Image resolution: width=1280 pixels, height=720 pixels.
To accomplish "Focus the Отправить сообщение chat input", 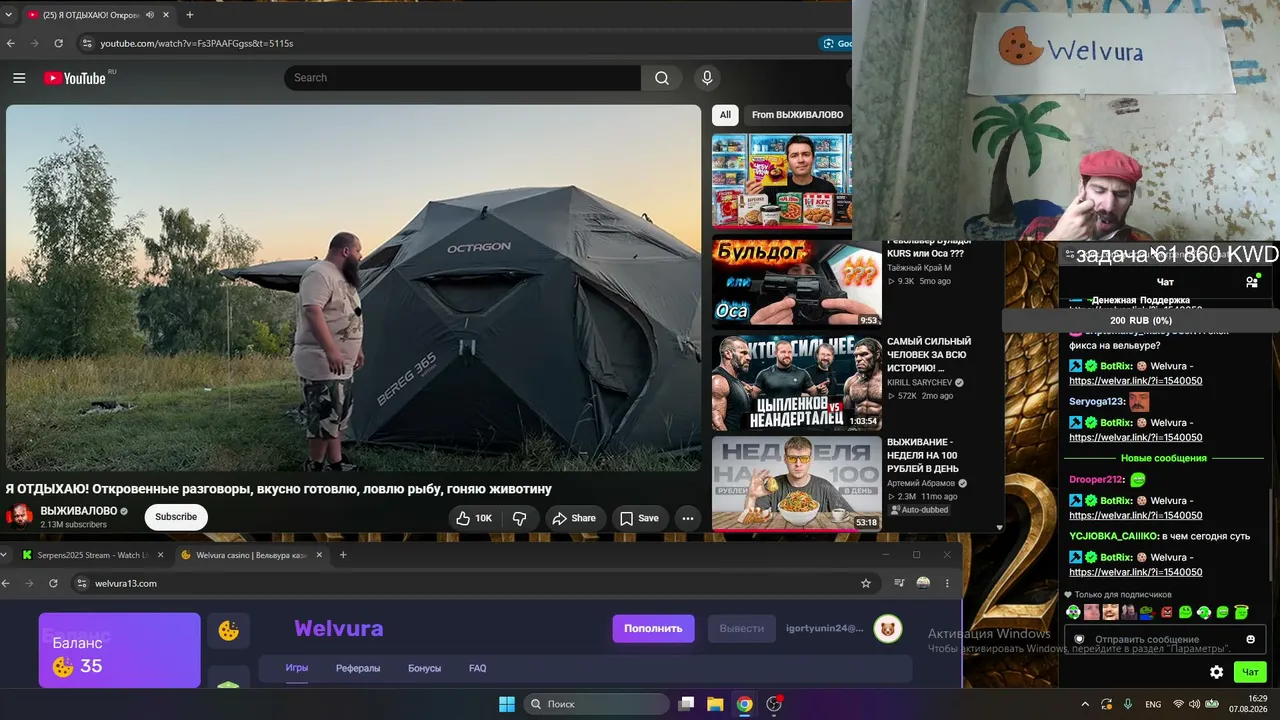I will click(x=1163, y=639).
